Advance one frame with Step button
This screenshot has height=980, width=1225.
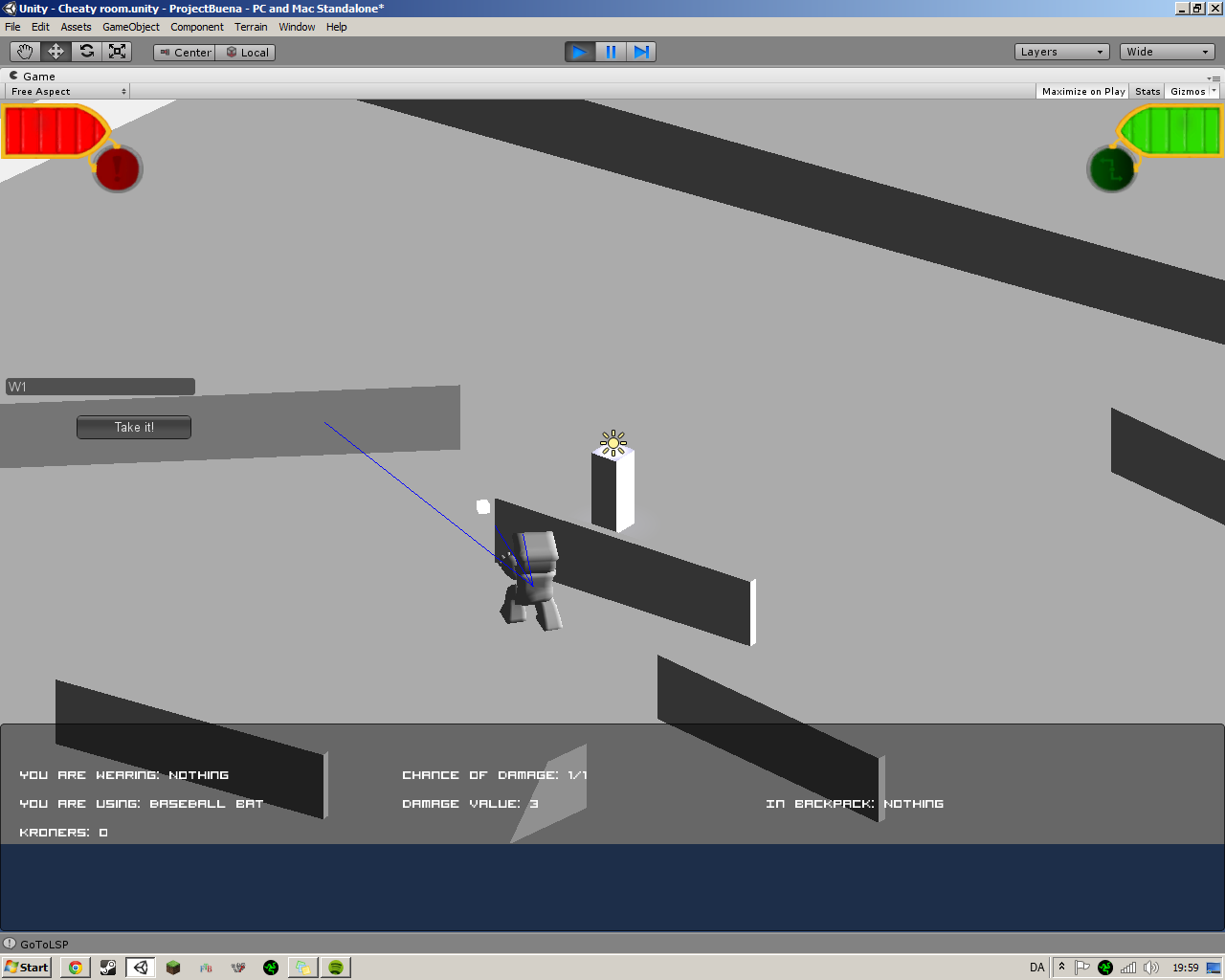pyautogui.click(x=641, y=52)
